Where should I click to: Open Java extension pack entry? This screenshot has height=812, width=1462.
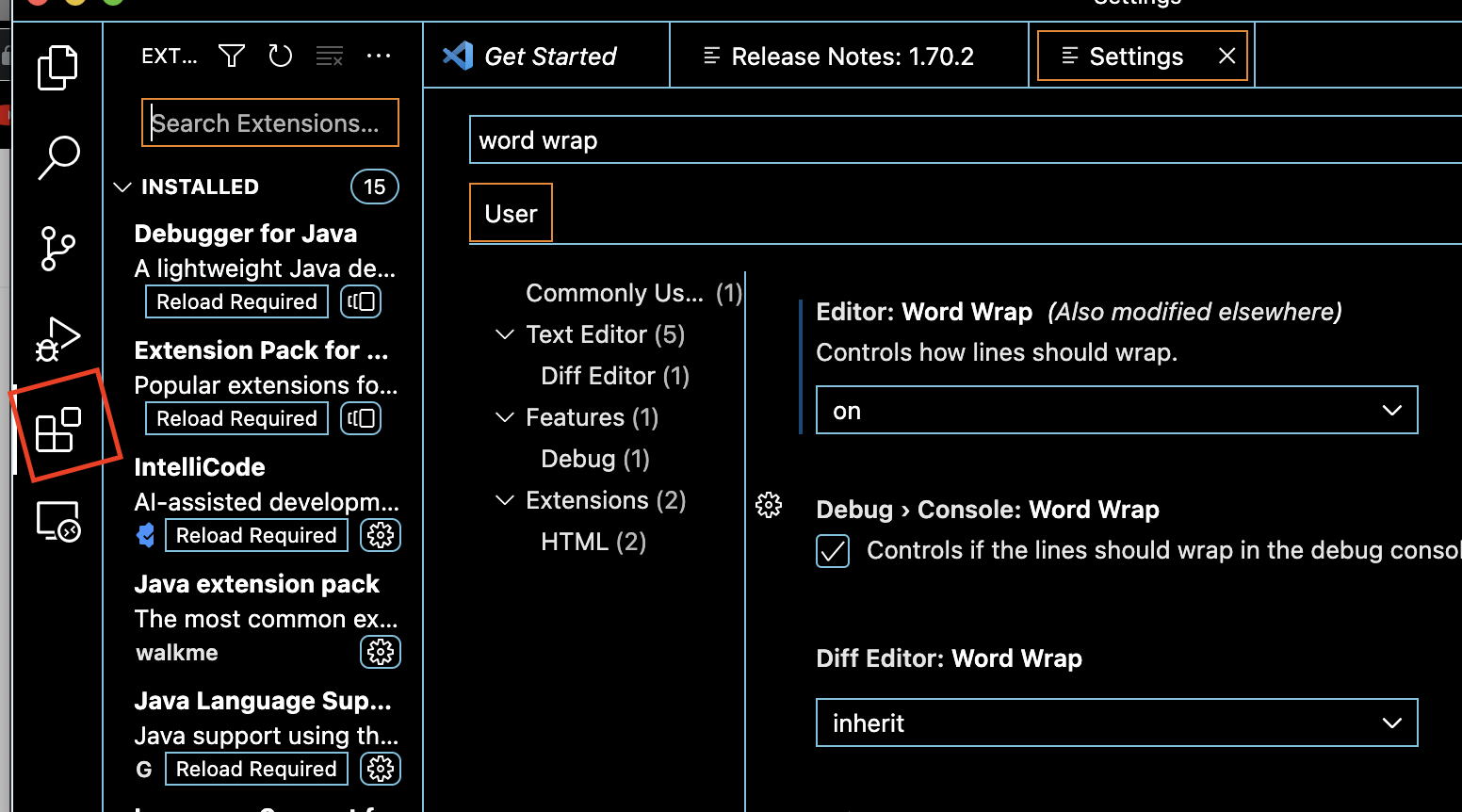[263, 618]
